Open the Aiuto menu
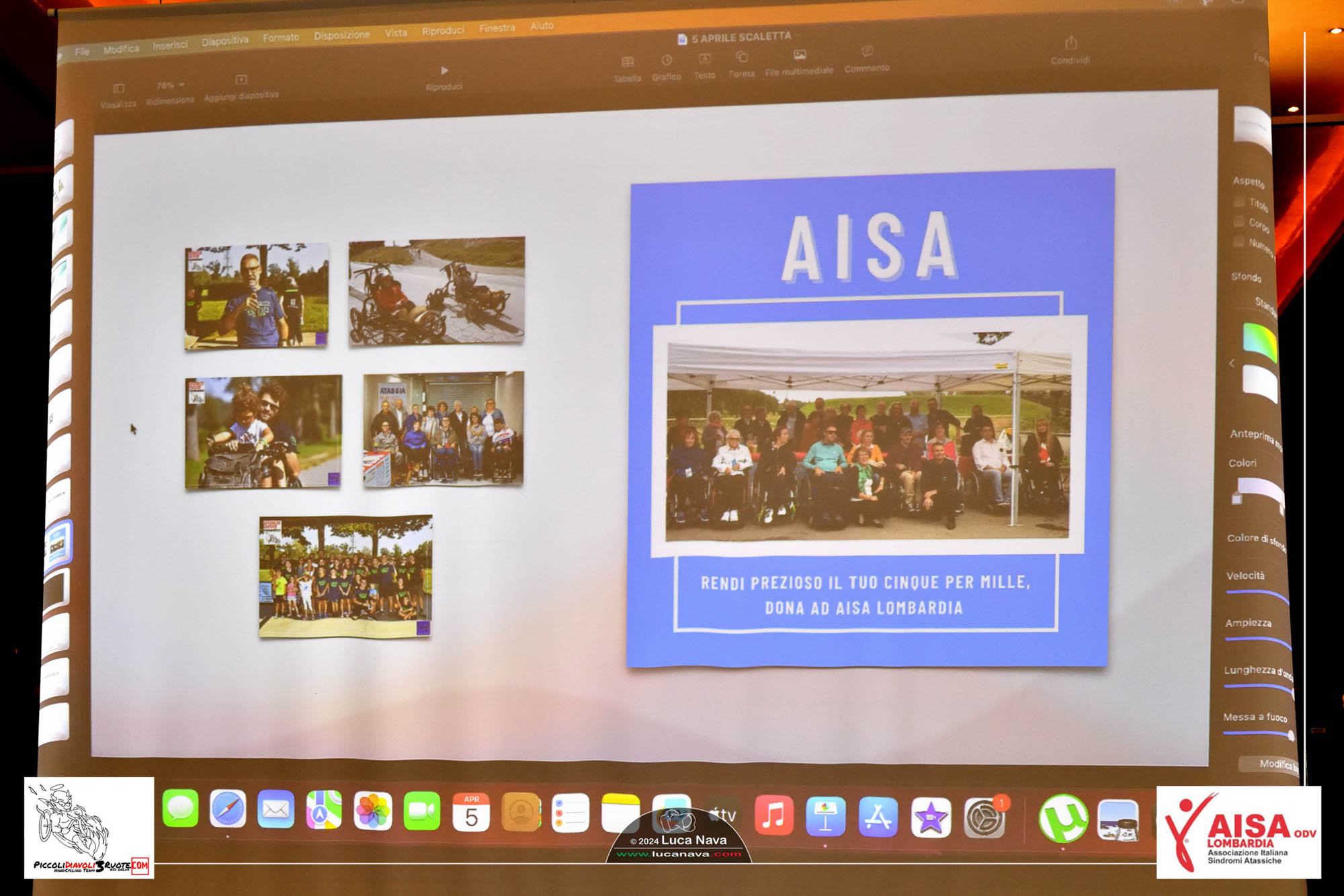This screenshot has height=896, width=1344. pyautogui.click(x=542, y=26)
